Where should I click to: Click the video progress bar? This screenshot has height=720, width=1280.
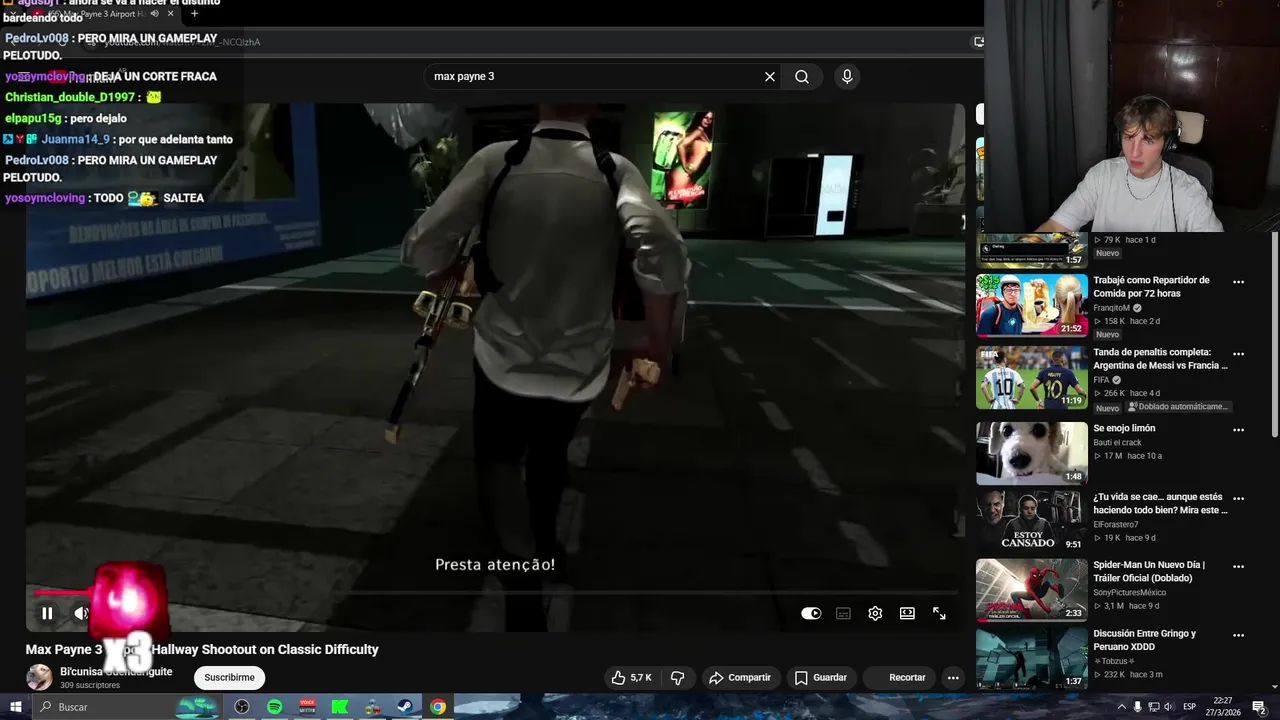point(495,592)
